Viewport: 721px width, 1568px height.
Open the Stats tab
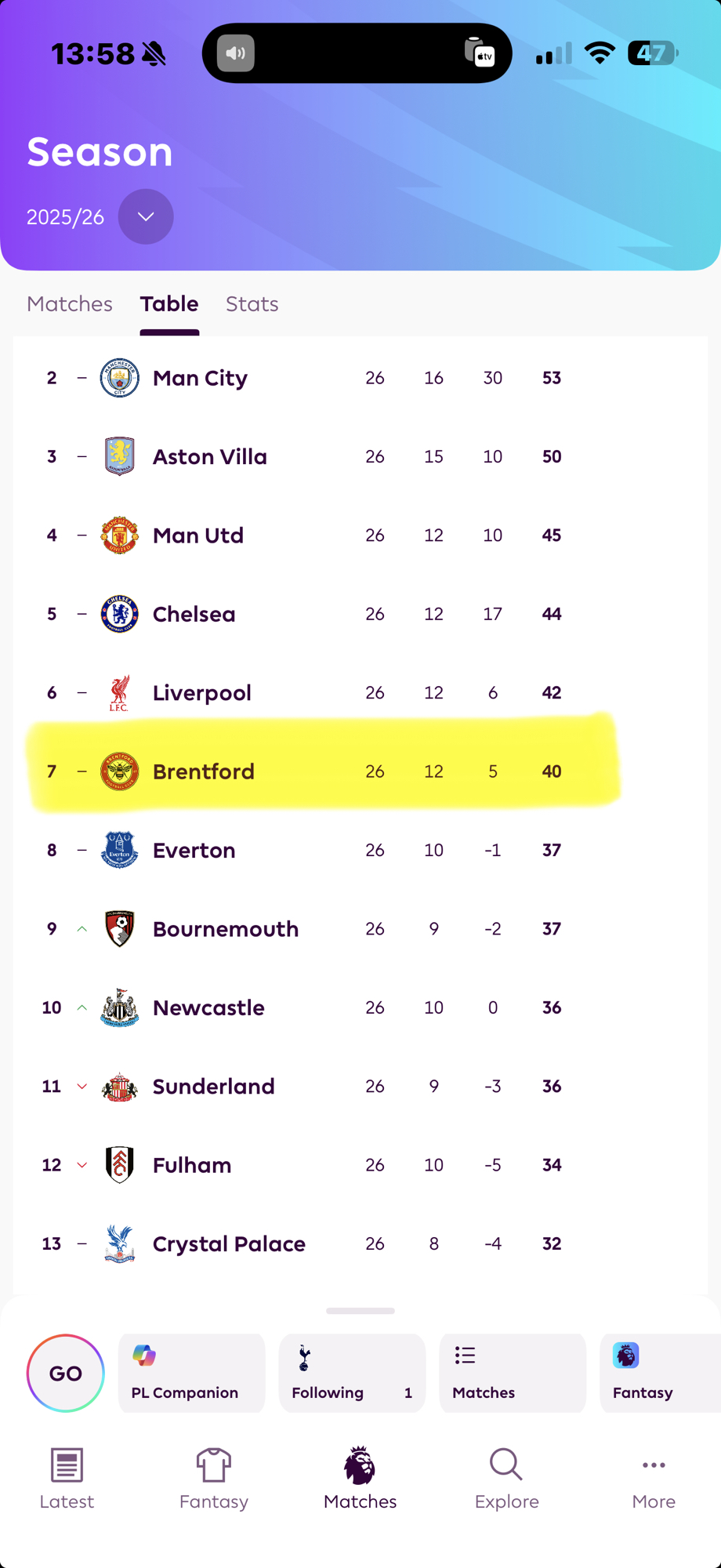(252, 304)
